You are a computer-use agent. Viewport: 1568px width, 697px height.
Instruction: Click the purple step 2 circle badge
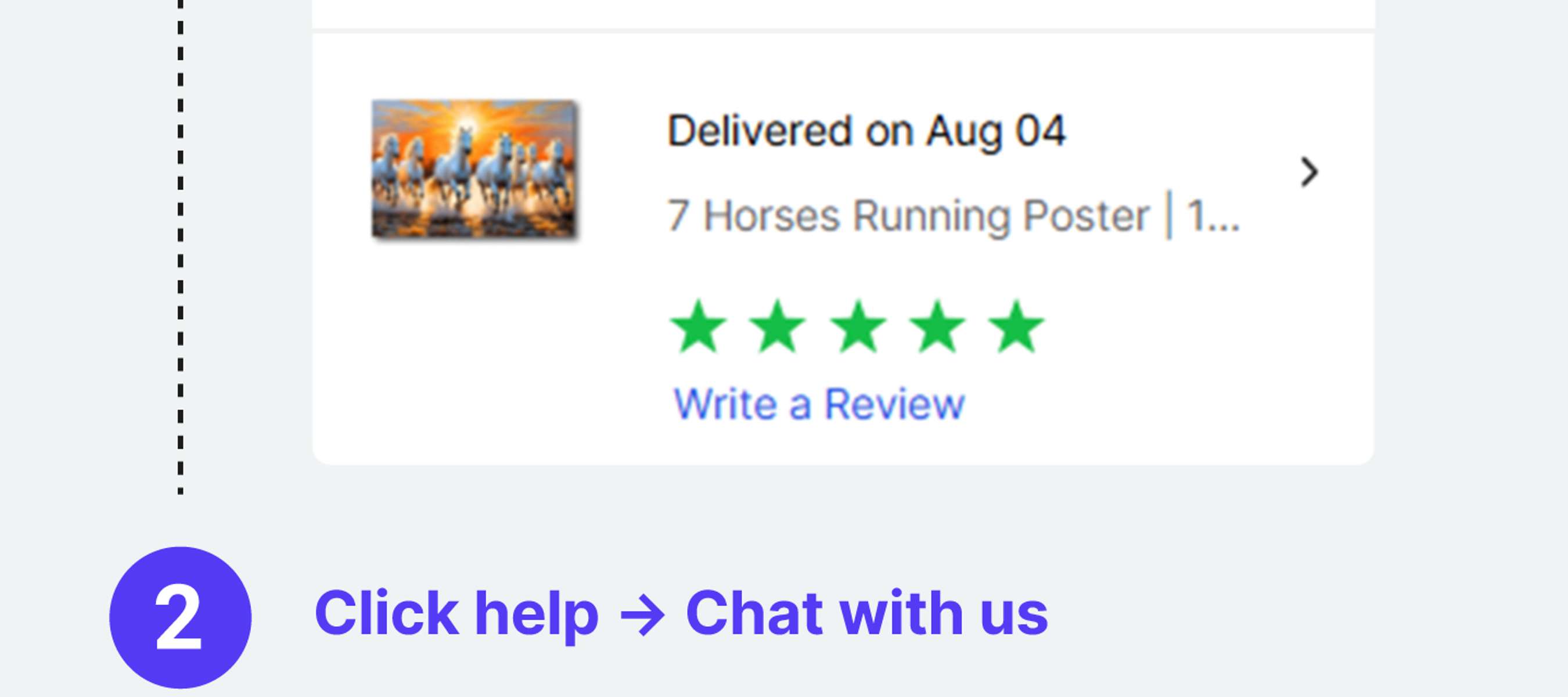point(180,617)
